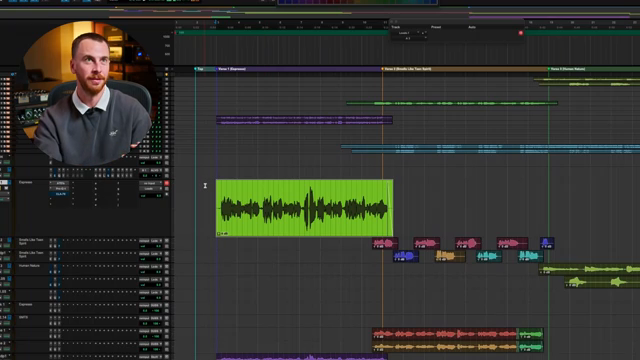Click the small icon beside Espresso's vol field row

167,195
